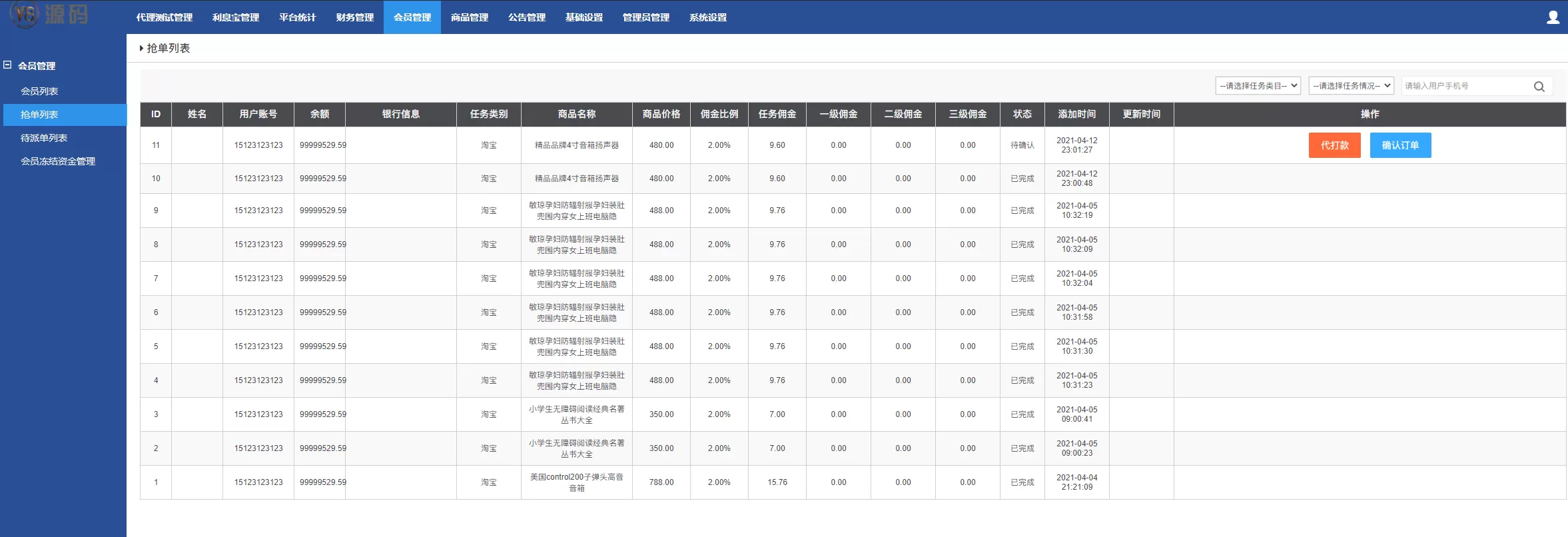Click the 公告管理 menu item

coord(526,17)
